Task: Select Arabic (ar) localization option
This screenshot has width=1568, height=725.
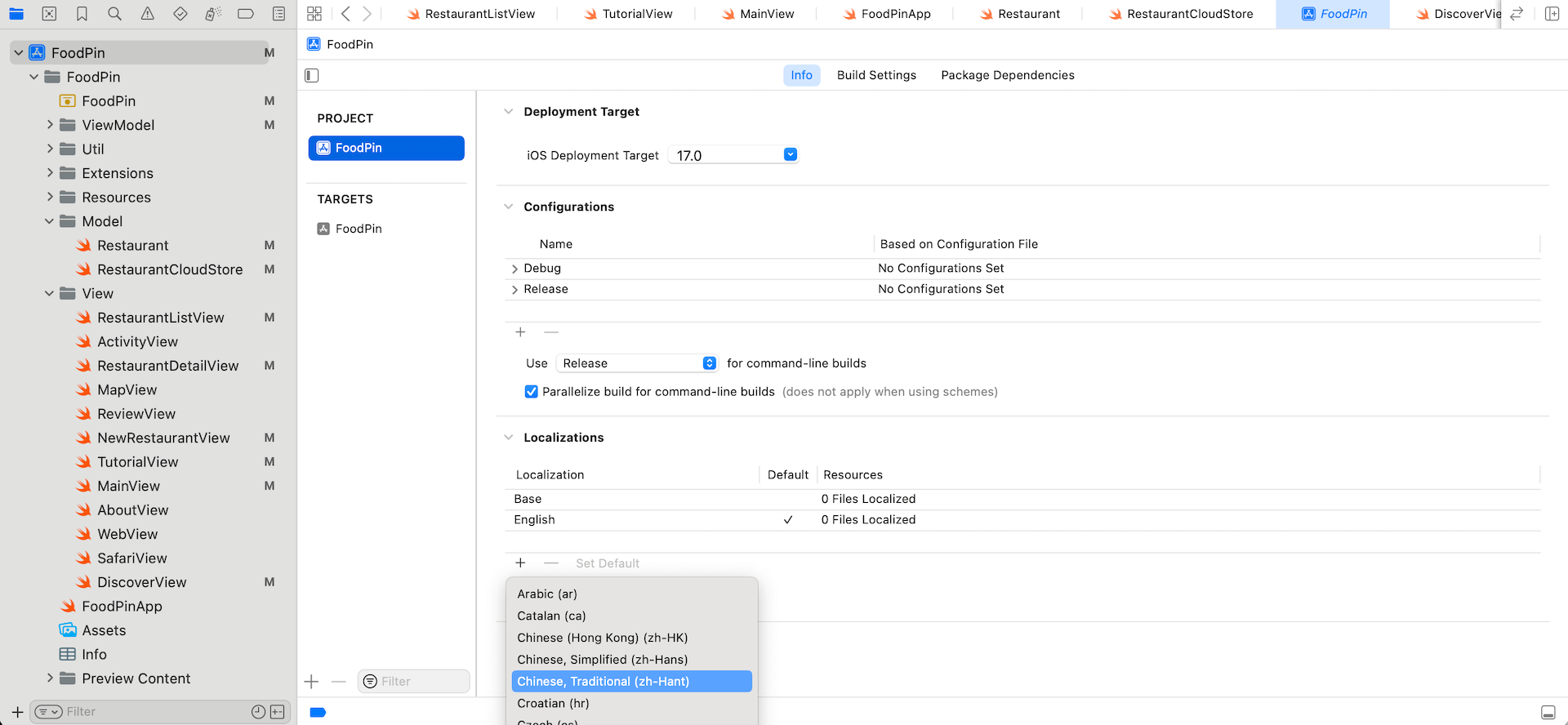Action: 547,594
